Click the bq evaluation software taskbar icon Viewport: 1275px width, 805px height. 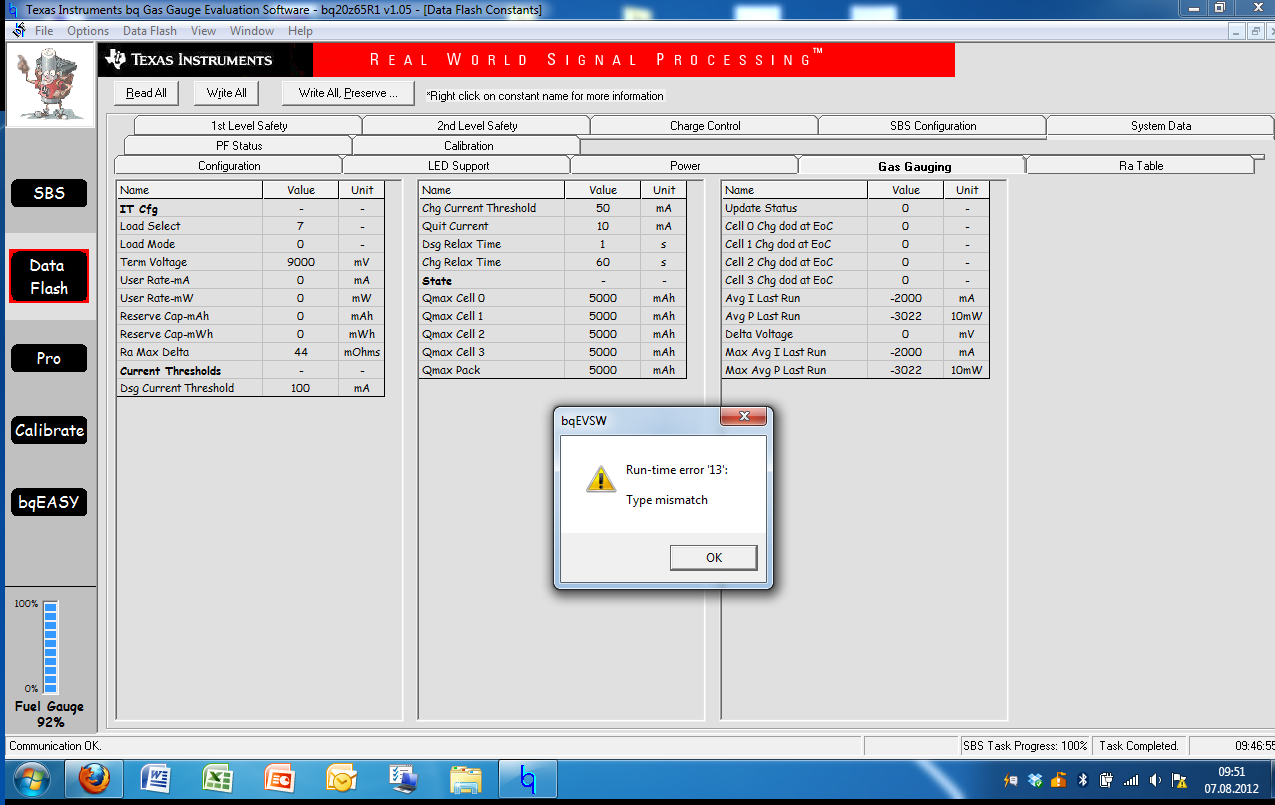point(527,778)
